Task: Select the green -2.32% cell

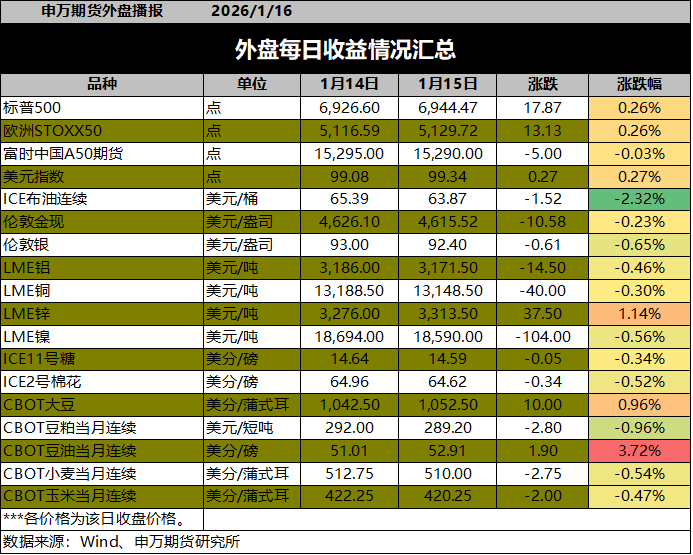Action: (x=640, y=199)
